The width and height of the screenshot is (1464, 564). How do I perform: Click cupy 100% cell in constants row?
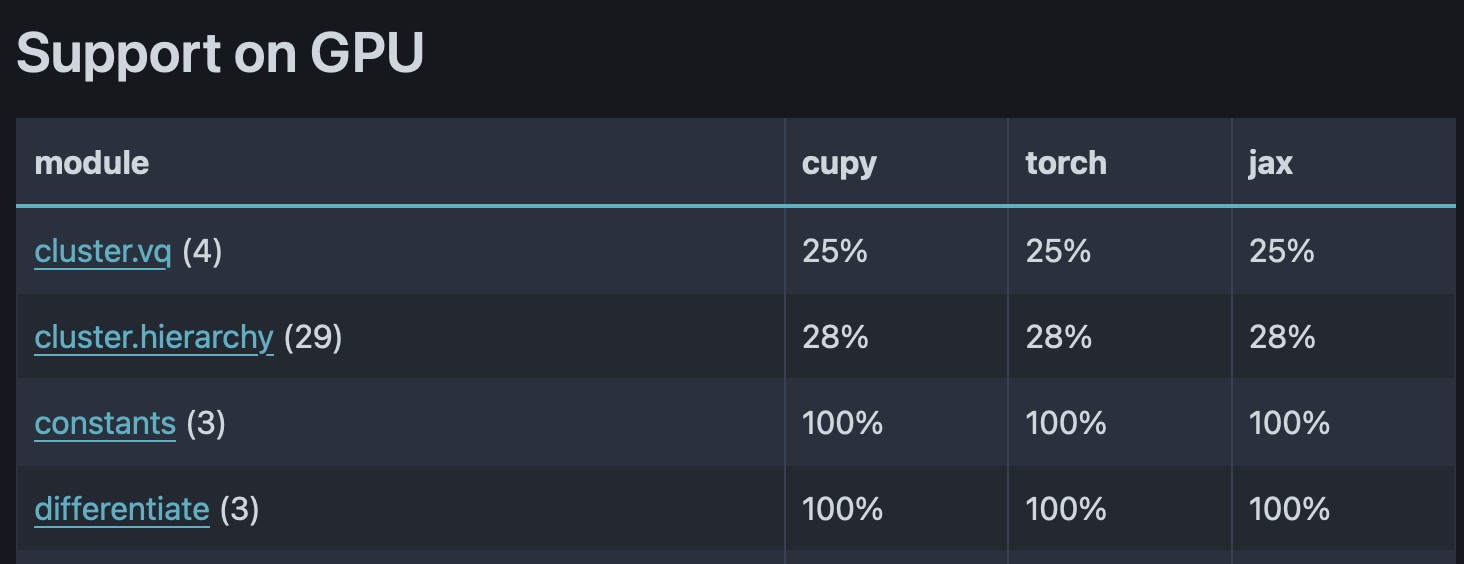coord(842,424)
